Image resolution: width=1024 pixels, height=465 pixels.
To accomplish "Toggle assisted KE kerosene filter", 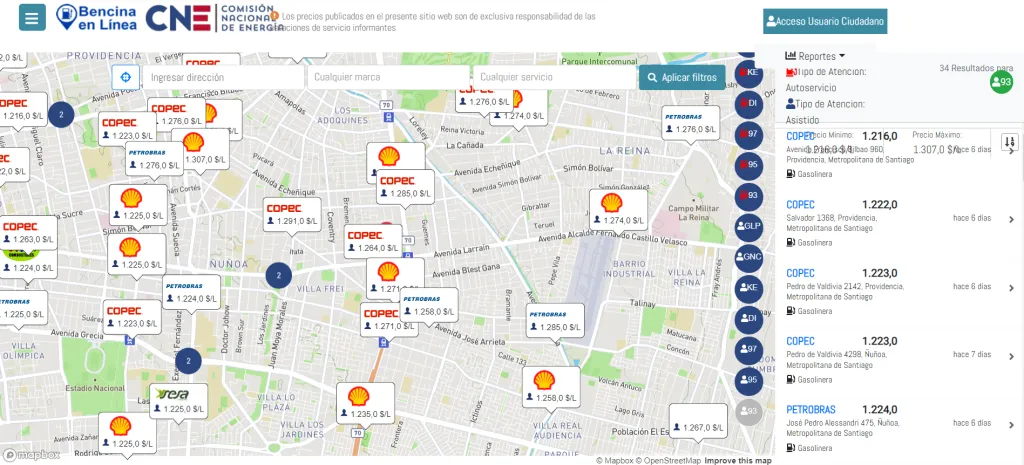I will [x=749, y=288].
